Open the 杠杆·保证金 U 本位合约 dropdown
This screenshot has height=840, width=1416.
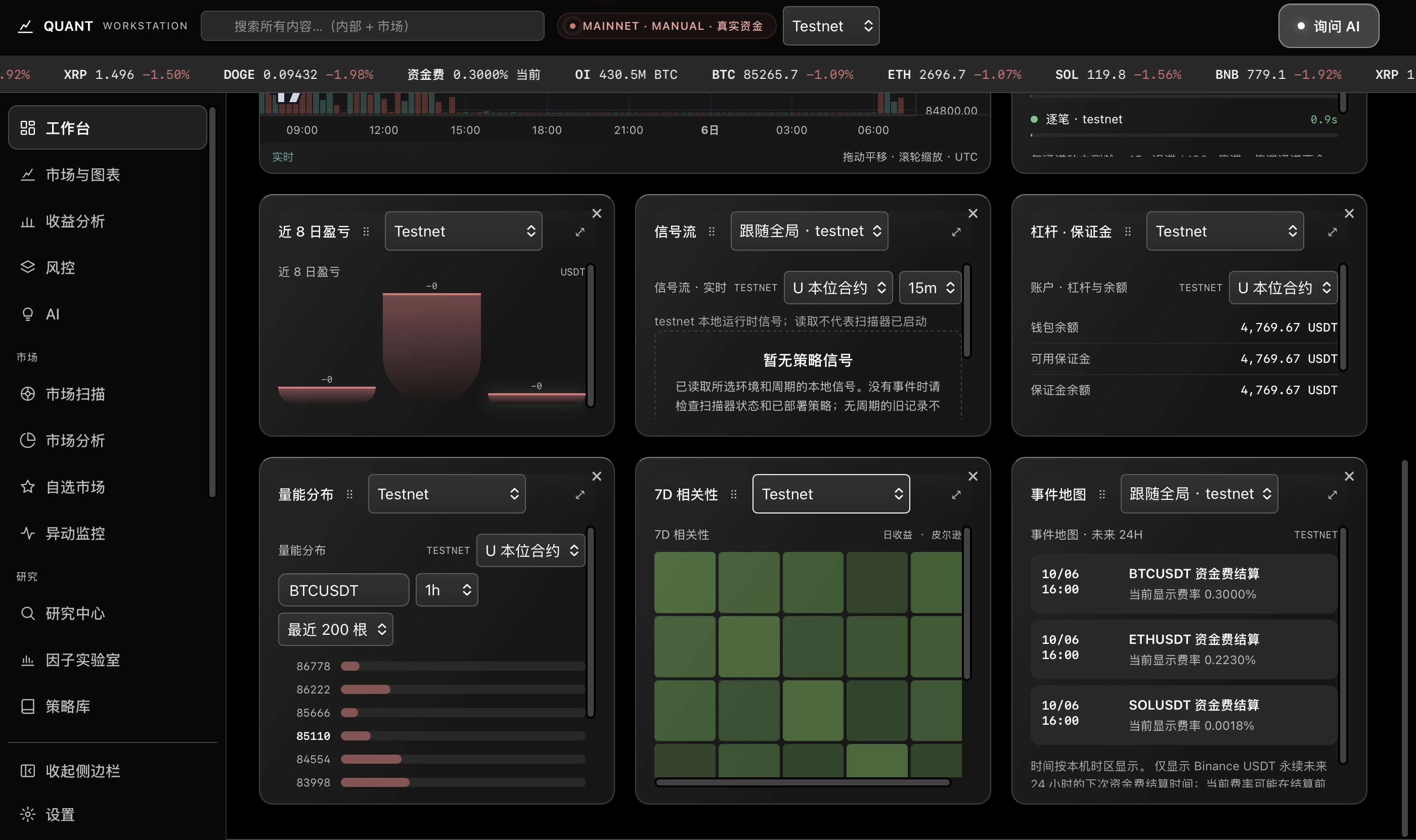point(1283,288)
